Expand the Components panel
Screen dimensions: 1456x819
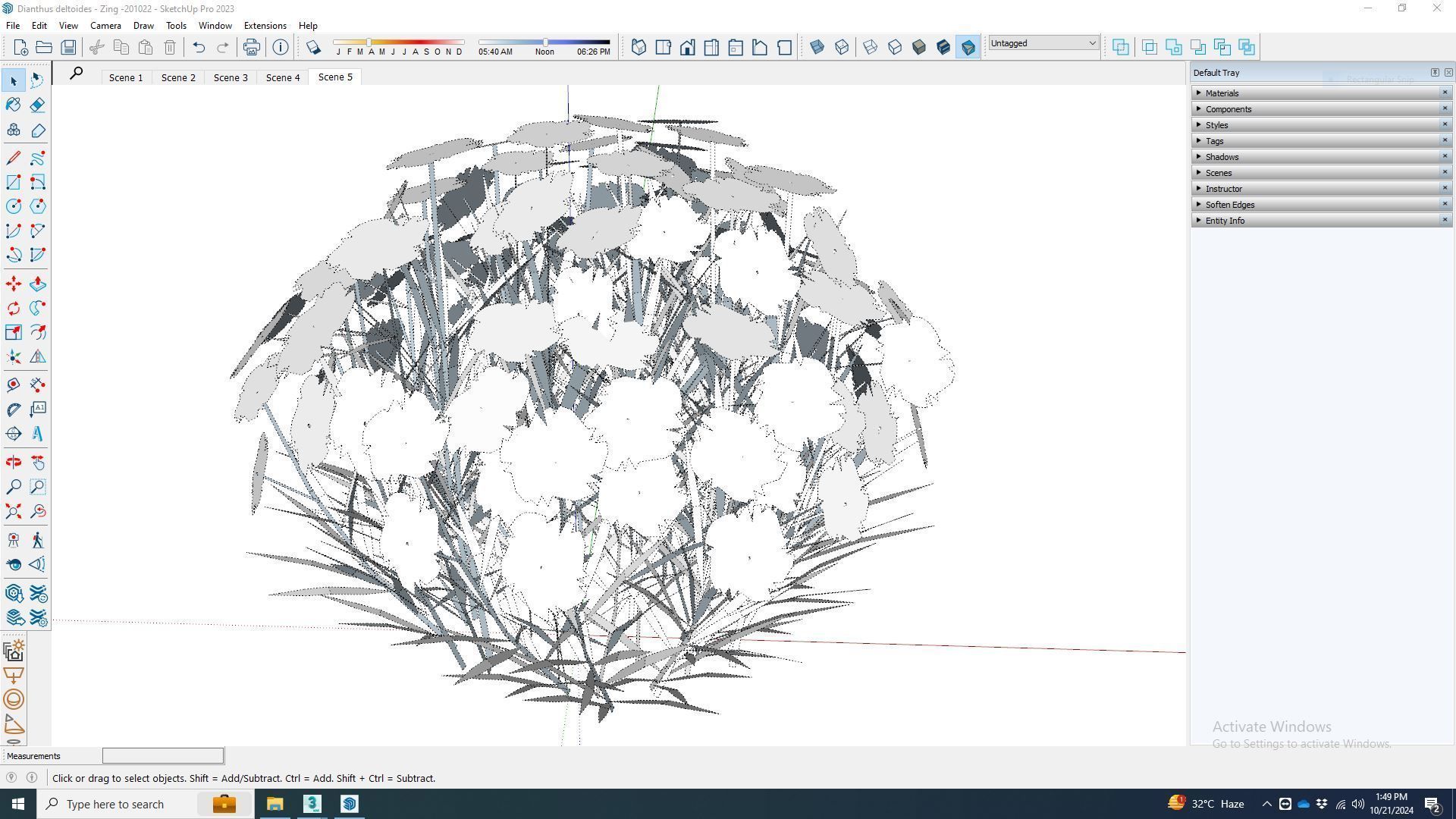pos(1320,108)
